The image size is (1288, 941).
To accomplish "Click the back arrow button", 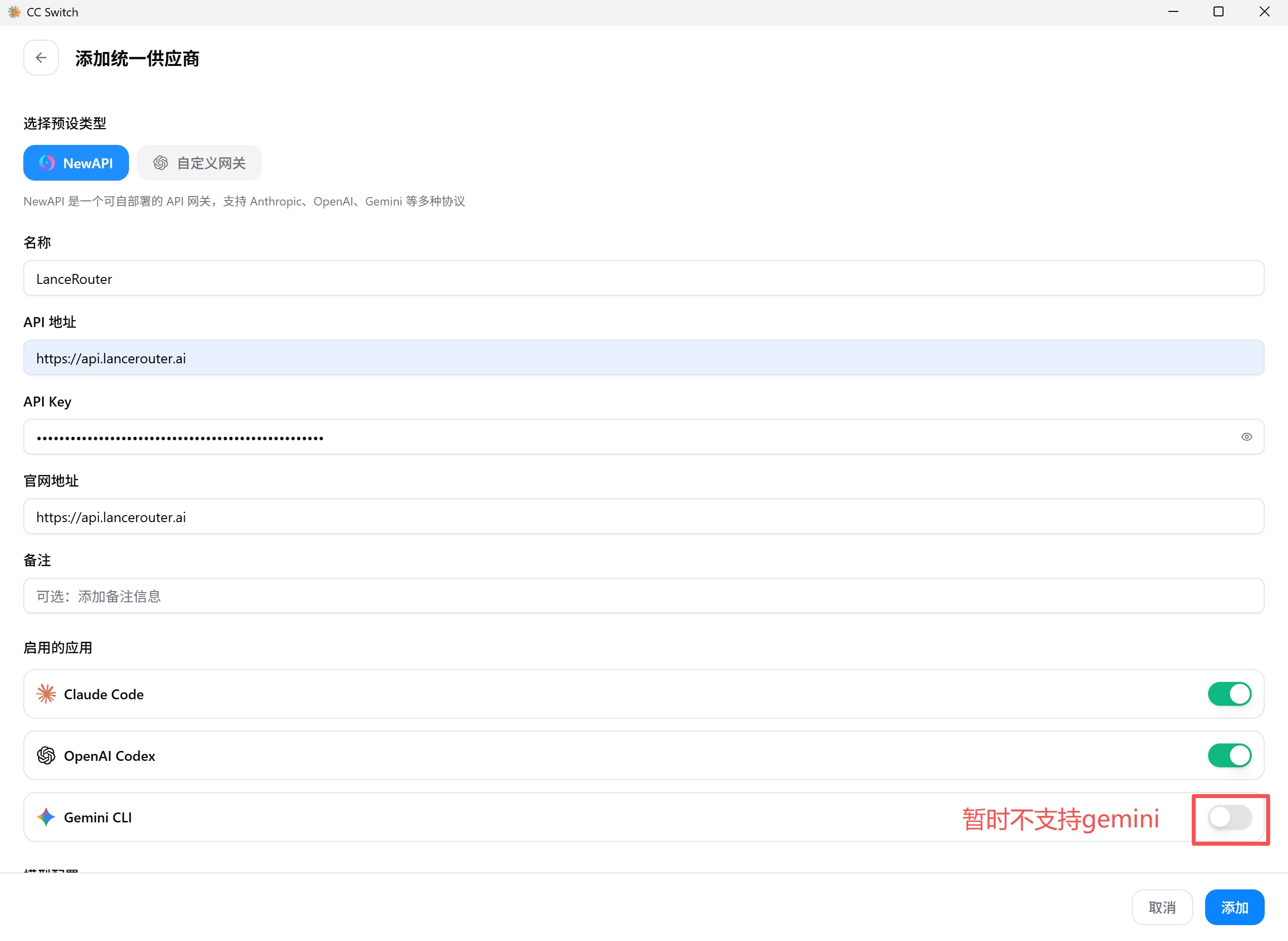I will click(x=41, y=58).
